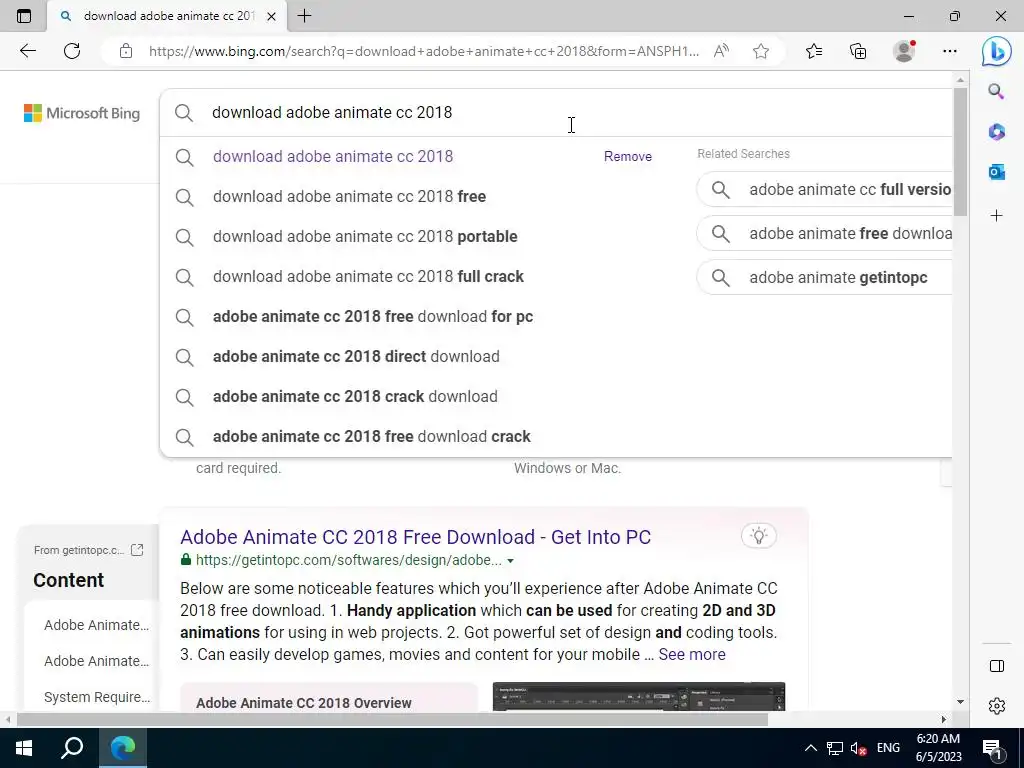Image resolution: width=1024 pixels, height=768 pixels.
Task: Open Microsoft 365 sidebar icon
Action: (x=996, y=132)
